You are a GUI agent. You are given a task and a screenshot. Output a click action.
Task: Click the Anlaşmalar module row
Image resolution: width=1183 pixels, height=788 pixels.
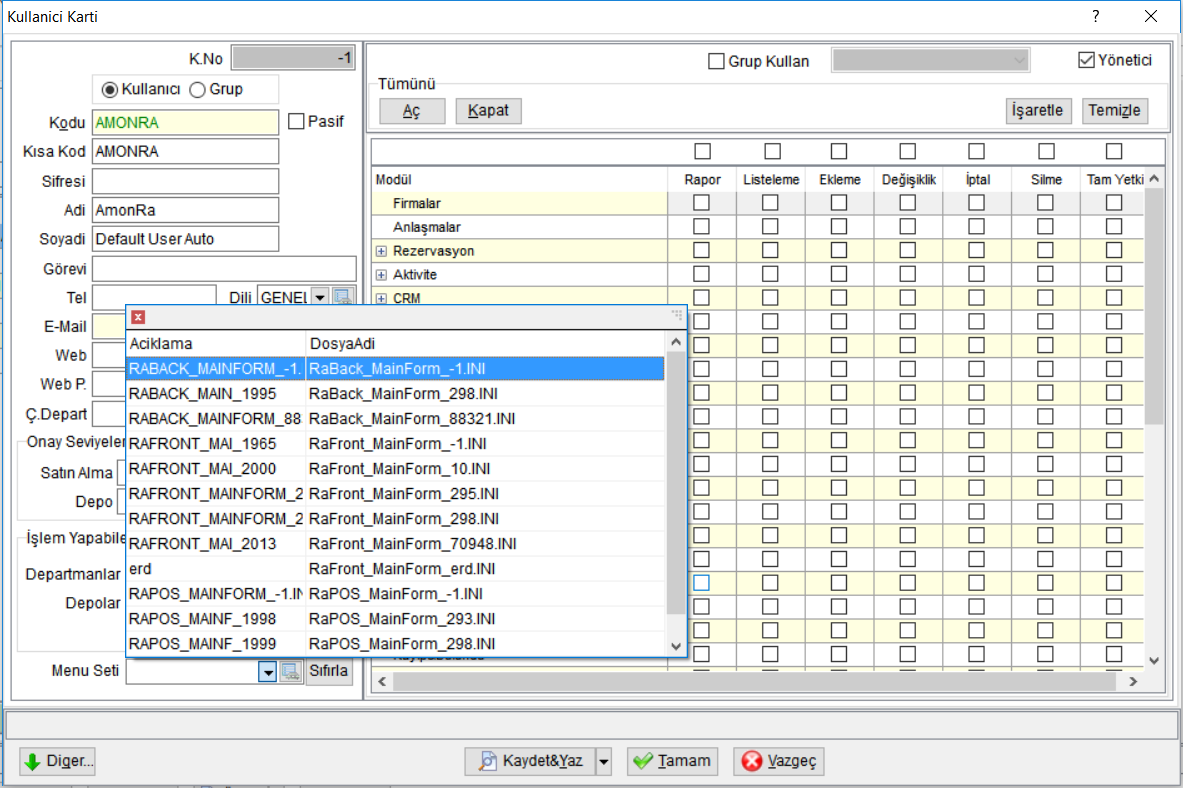520,227
